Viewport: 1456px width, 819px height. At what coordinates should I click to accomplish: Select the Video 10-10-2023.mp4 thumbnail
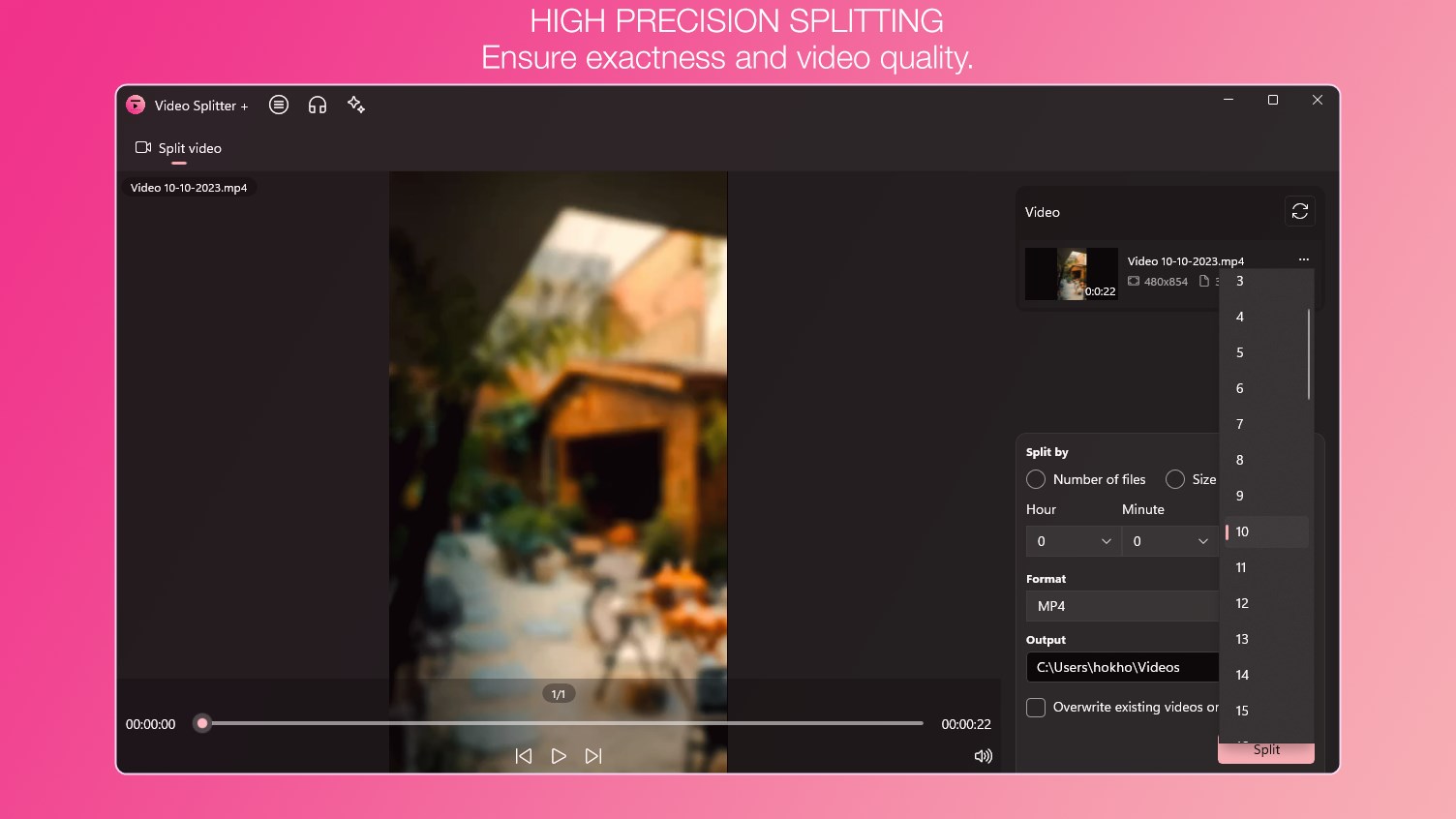click(1072, 274)
